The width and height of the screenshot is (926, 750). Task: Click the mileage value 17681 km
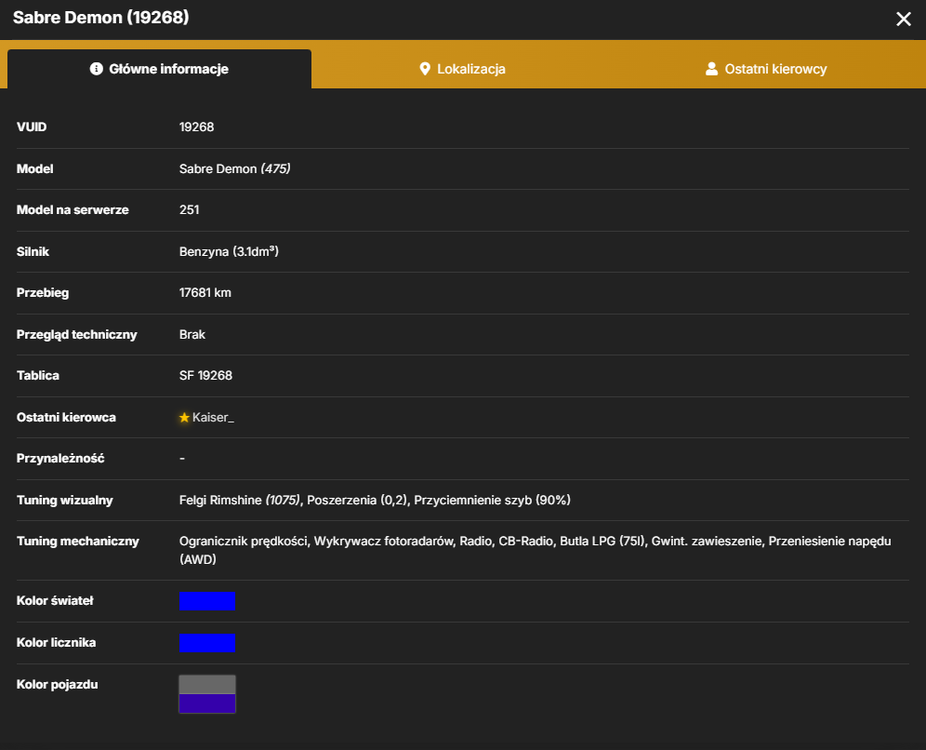(205, 293)
